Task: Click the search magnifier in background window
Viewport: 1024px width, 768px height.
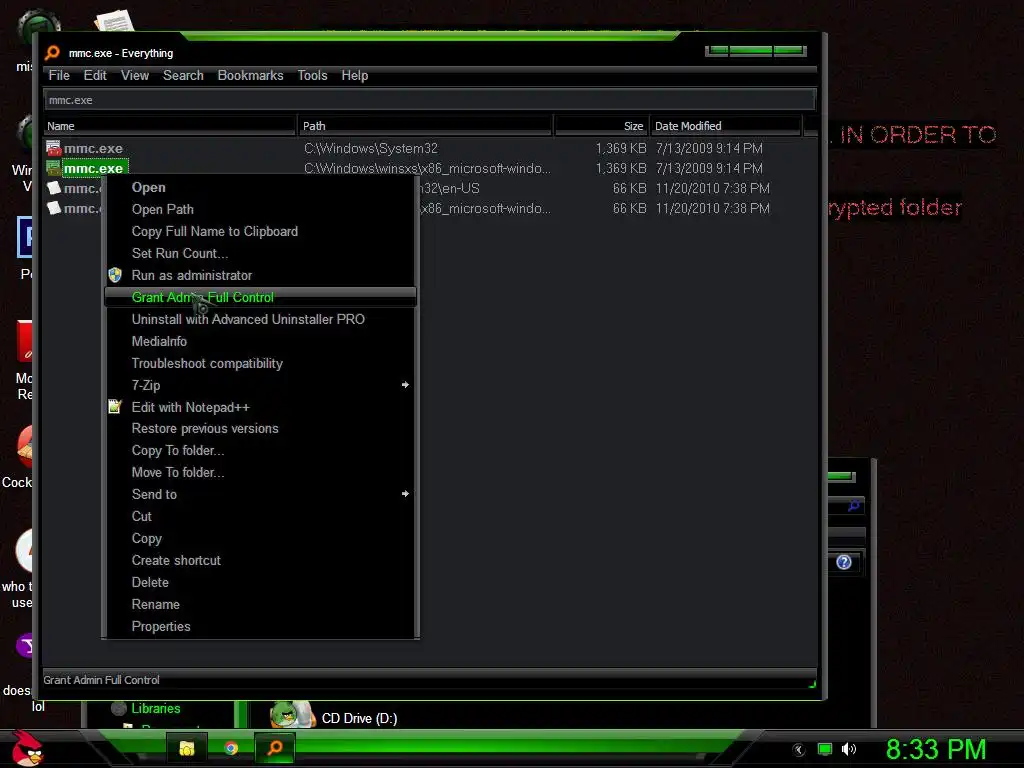Action: (854, 505)
